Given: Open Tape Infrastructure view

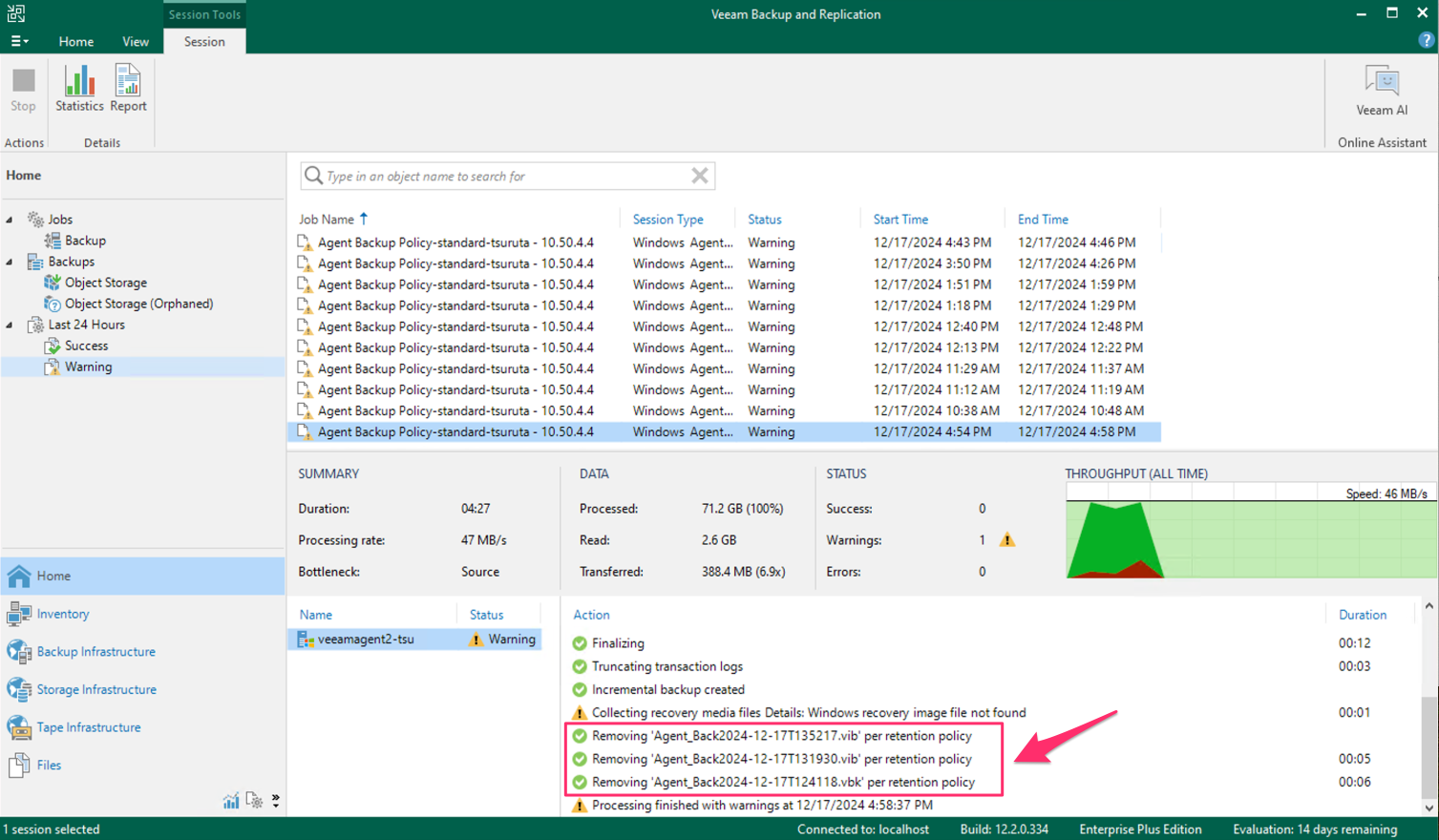Looking at the screenshot, I should point(143,727).
